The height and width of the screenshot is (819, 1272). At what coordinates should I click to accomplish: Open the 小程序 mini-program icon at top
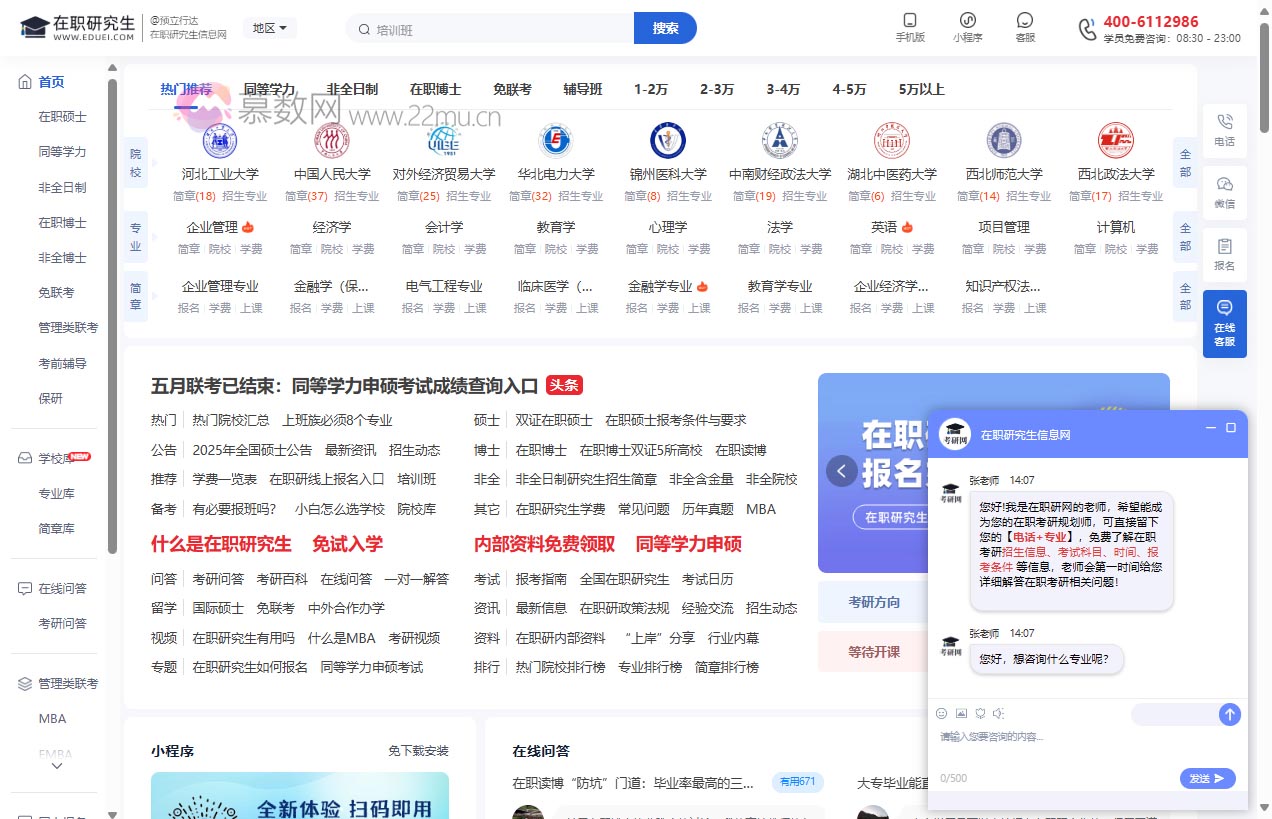coord(967,27)
